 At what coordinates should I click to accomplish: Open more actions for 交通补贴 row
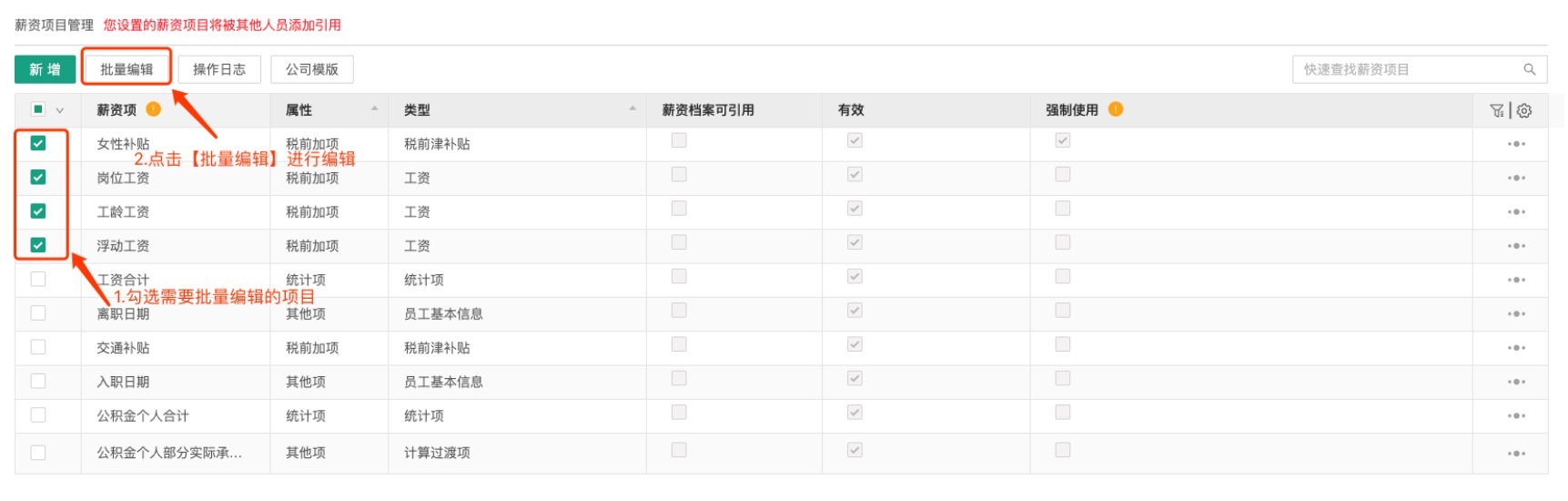(1516, 348)
